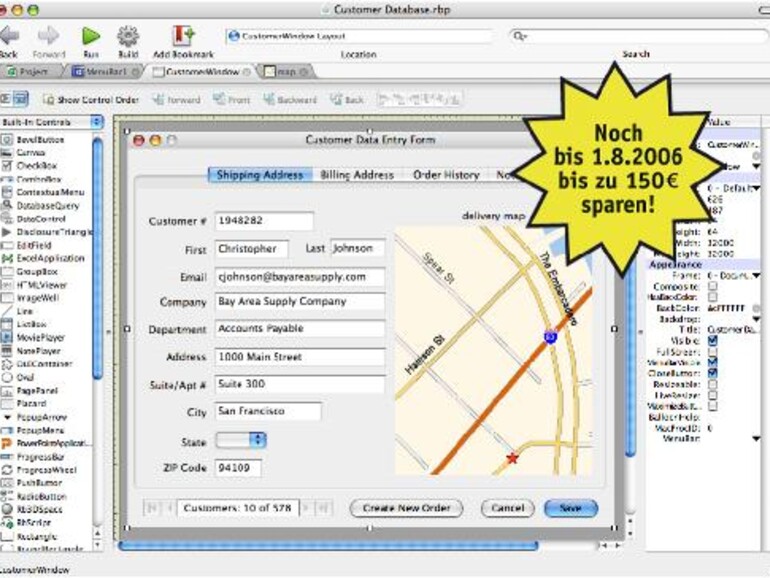Click the Add Bookmark icon
770x578 pixels.
tap(184, 35)
